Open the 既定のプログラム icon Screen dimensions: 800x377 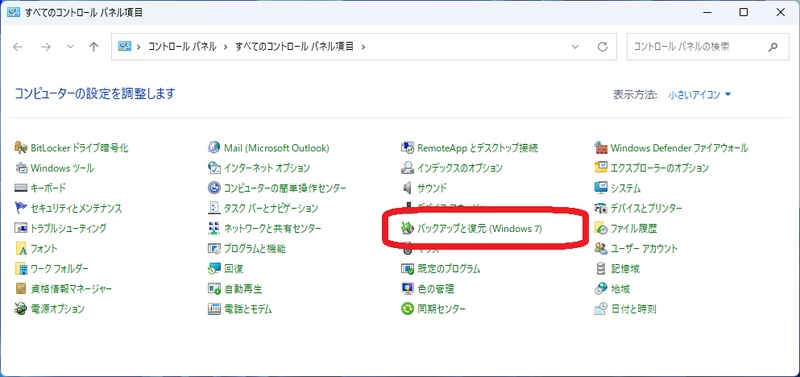point(407,268)
